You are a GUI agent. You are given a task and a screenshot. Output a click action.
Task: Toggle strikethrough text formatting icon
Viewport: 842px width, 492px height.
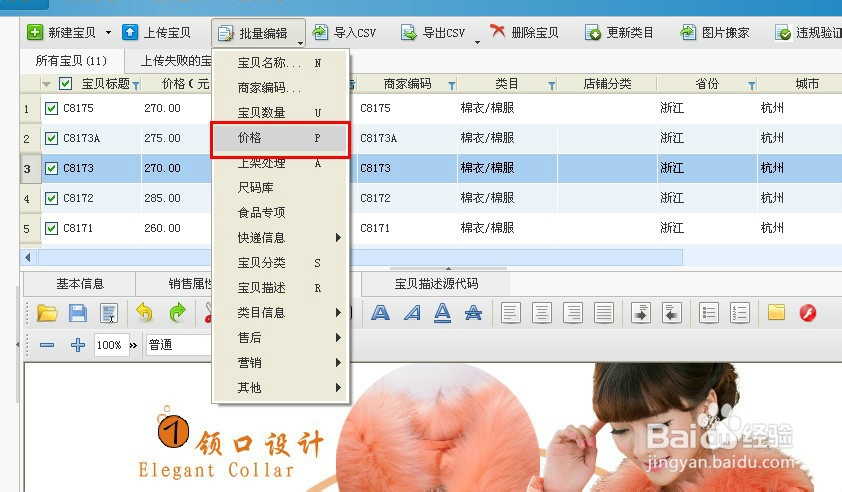click(473, 313)
